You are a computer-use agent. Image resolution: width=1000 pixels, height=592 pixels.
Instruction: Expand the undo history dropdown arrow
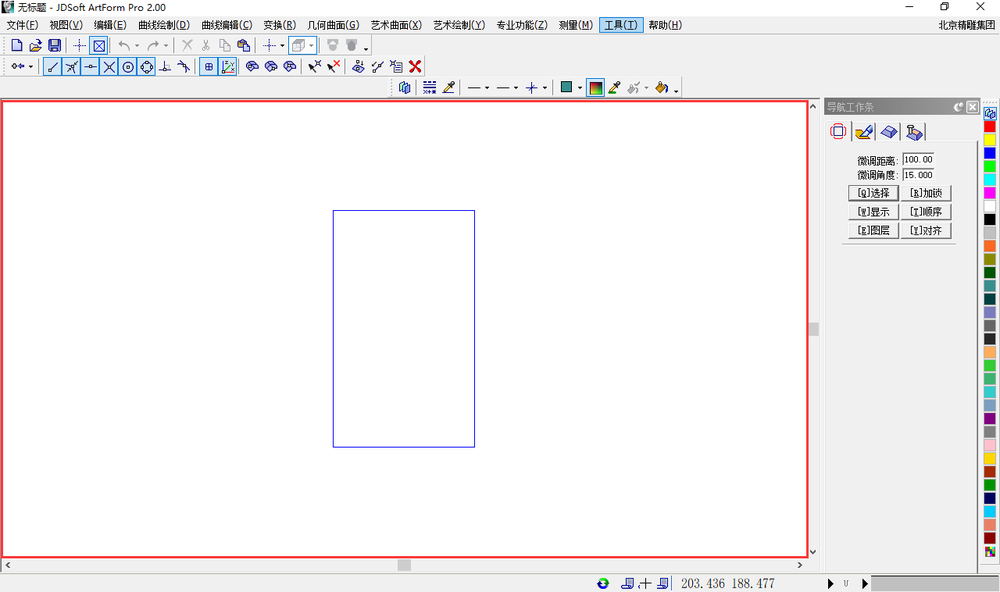(136, 46)
